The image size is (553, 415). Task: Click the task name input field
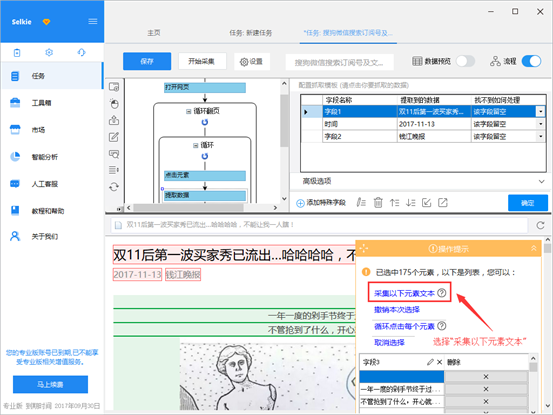point(339,63)
